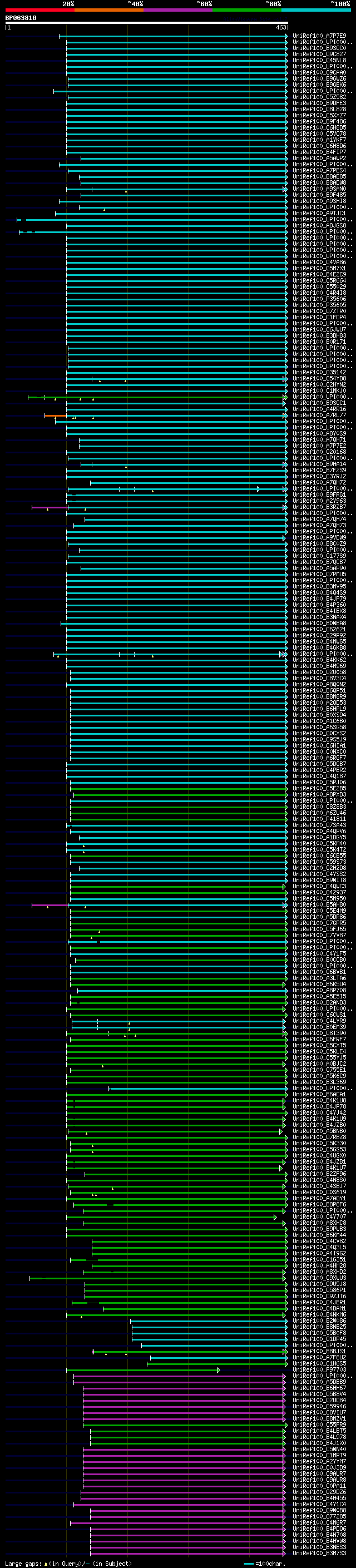Click the purple ~60% identity color band
Viewport: 356px width, 1568px height.
coord(177,10)
